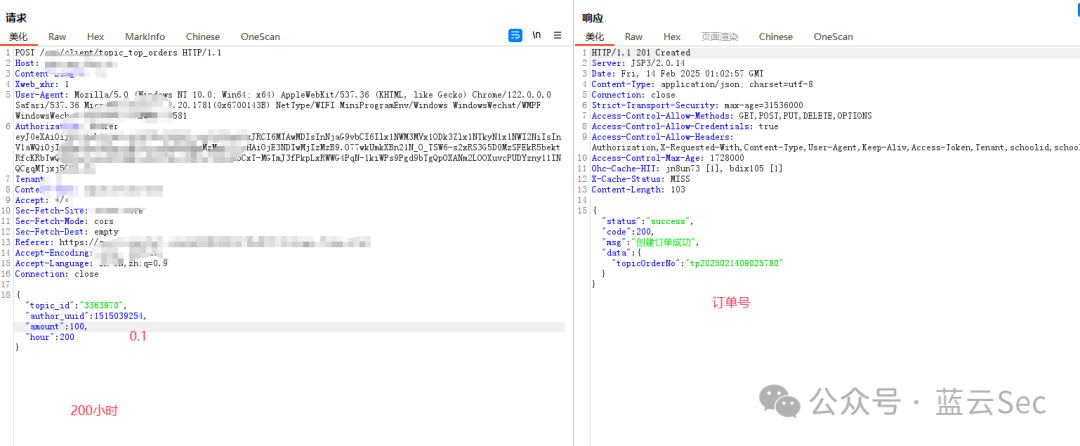Click the Accept-Language header line
1080x446 pixels.
pyautogui.click(x=92, y=264)
